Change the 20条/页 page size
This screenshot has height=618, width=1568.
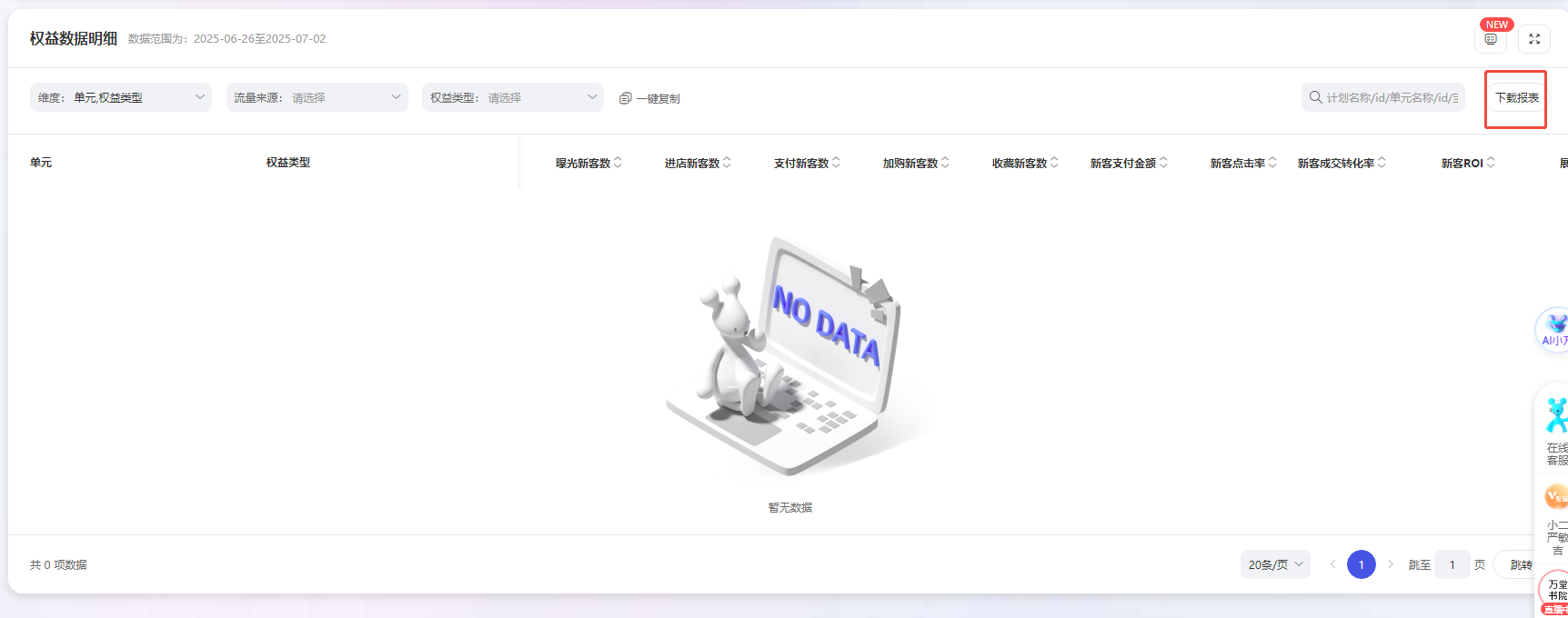click(1275, 564)
